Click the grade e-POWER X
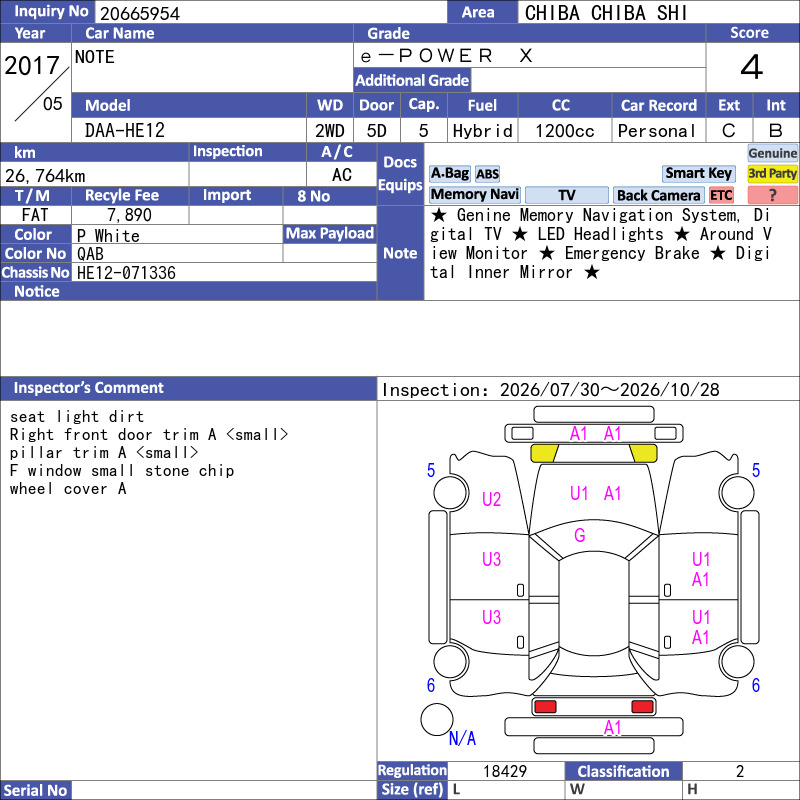 tap(446, 56)
